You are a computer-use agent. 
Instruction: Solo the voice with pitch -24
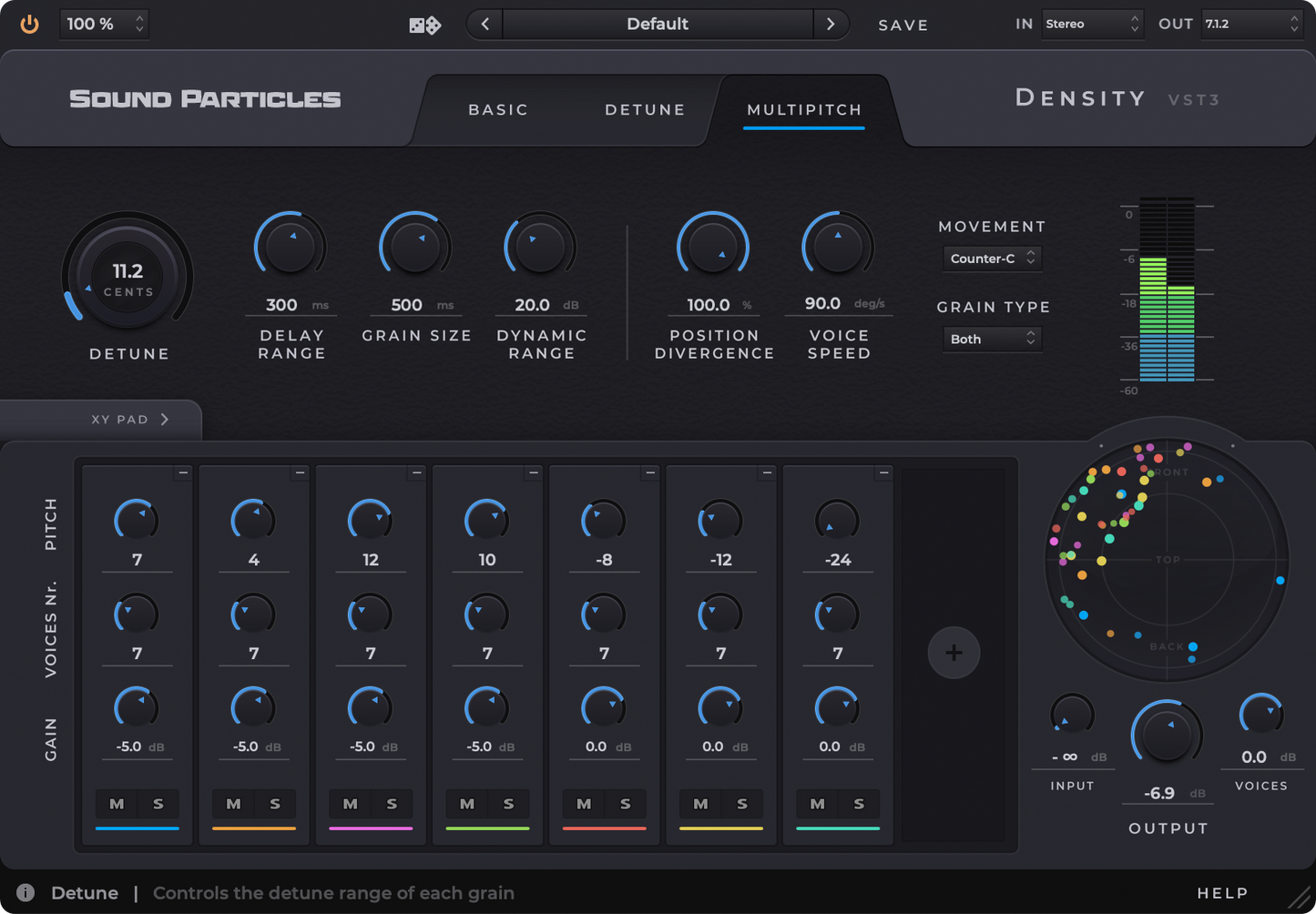[x=859, y=804]
